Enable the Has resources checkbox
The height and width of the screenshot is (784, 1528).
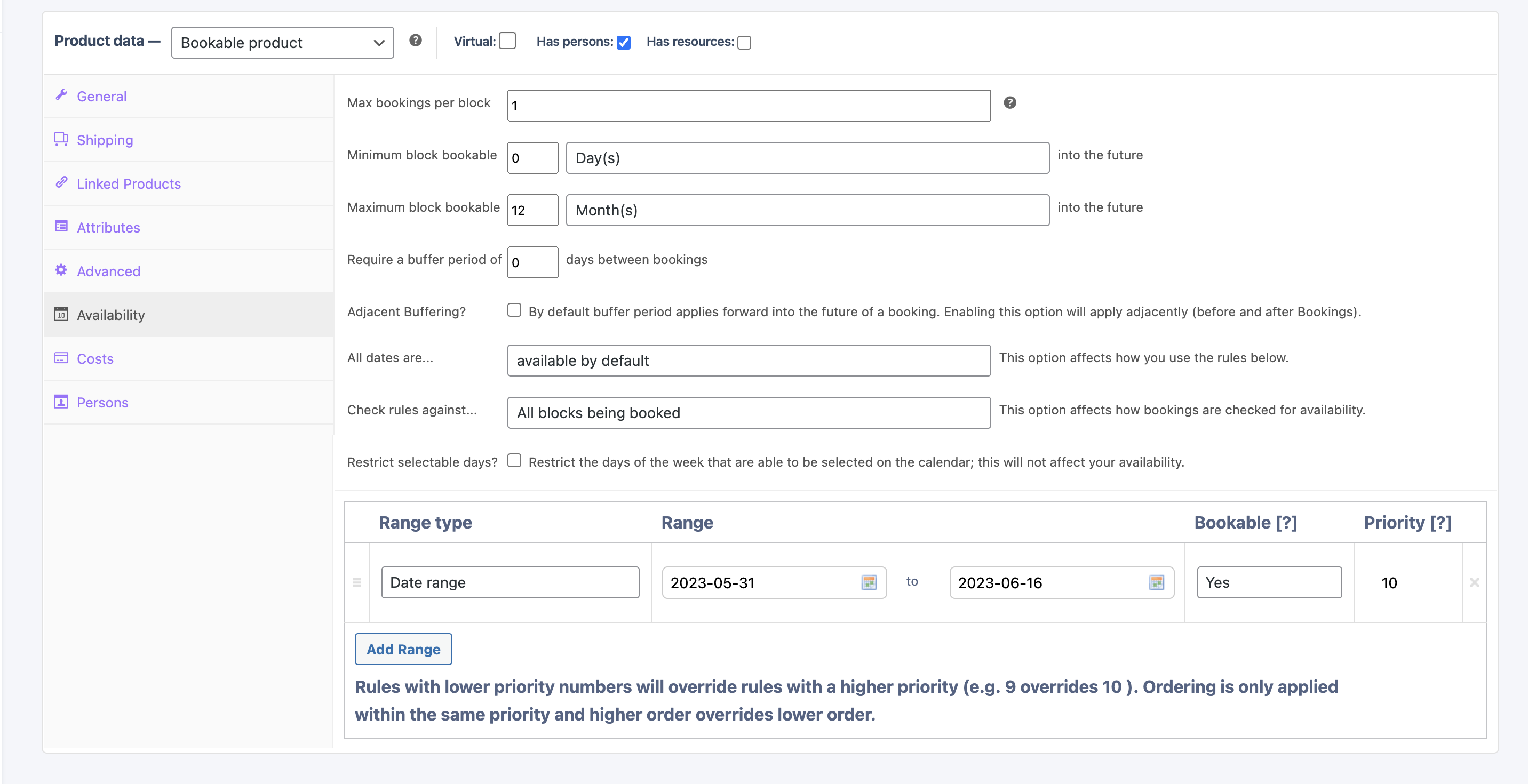(x=744, y=42)
